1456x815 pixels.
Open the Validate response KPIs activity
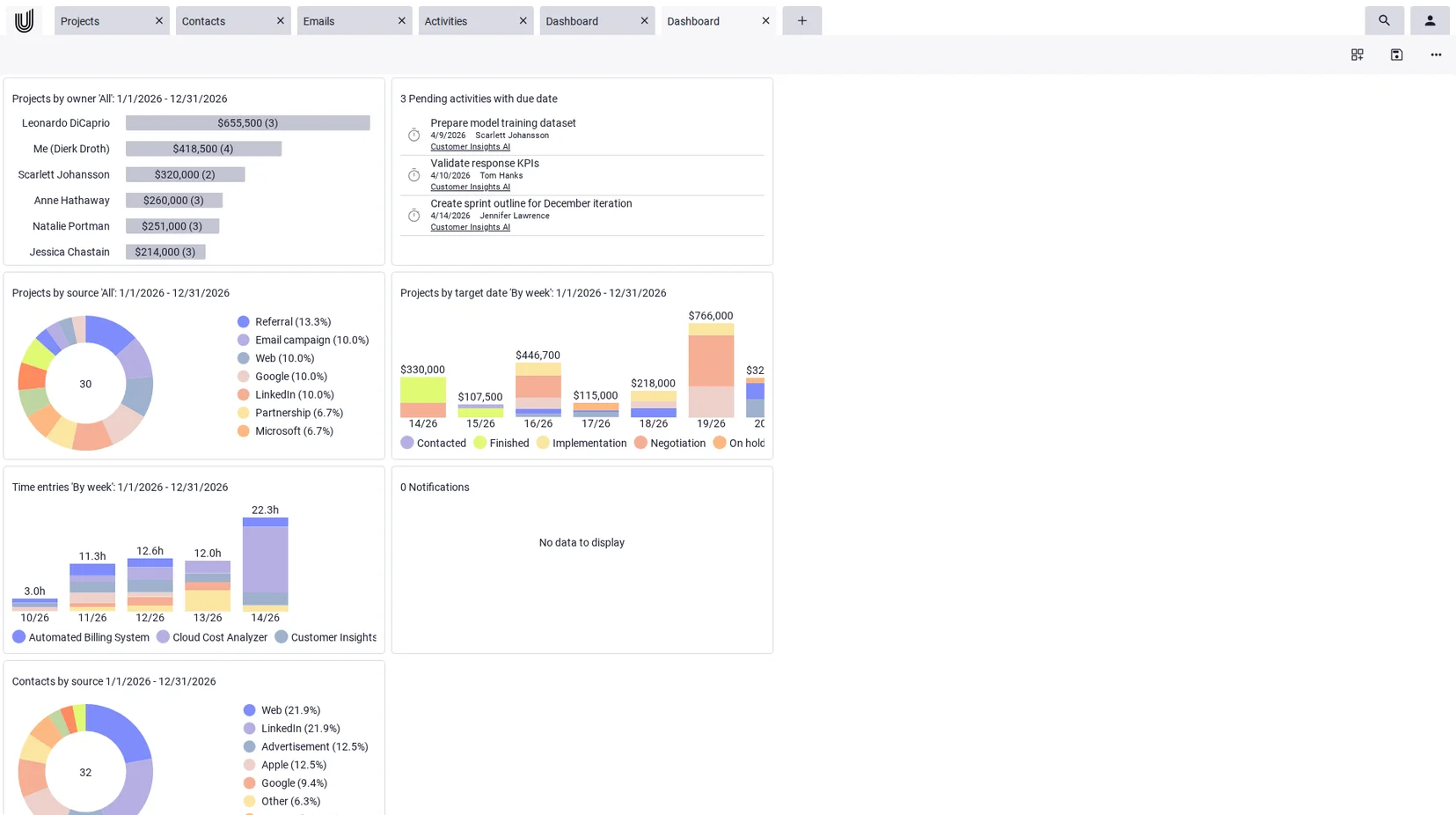pos(485,164)
